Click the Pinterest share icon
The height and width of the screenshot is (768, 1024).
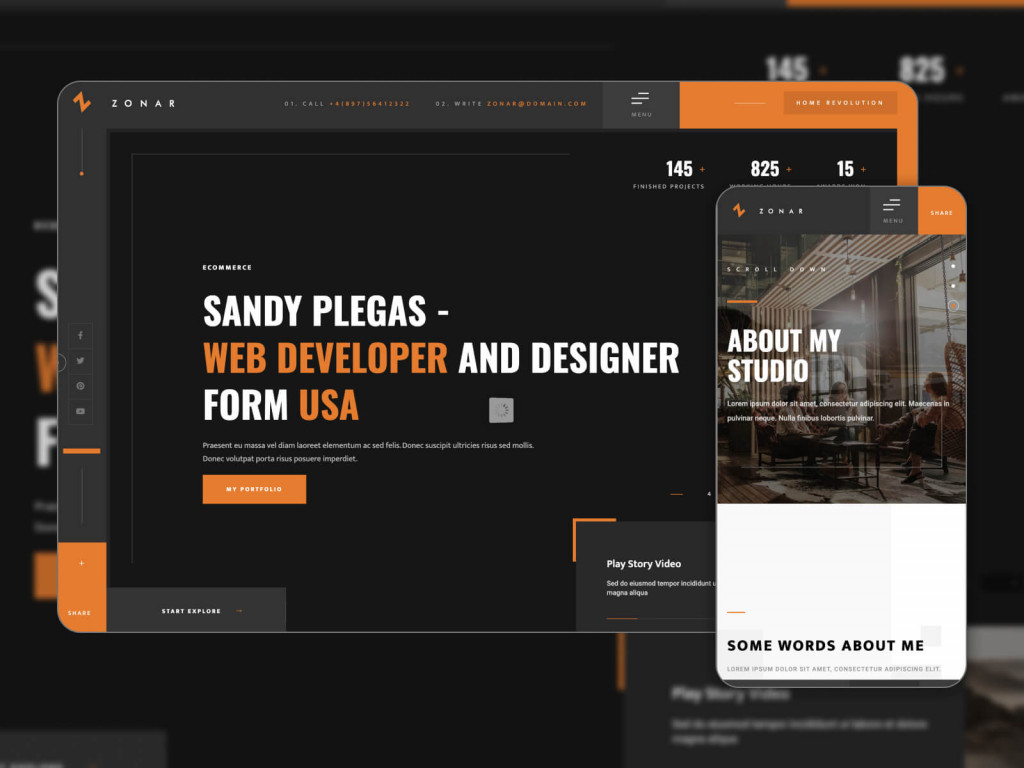(x=80, y=386)
